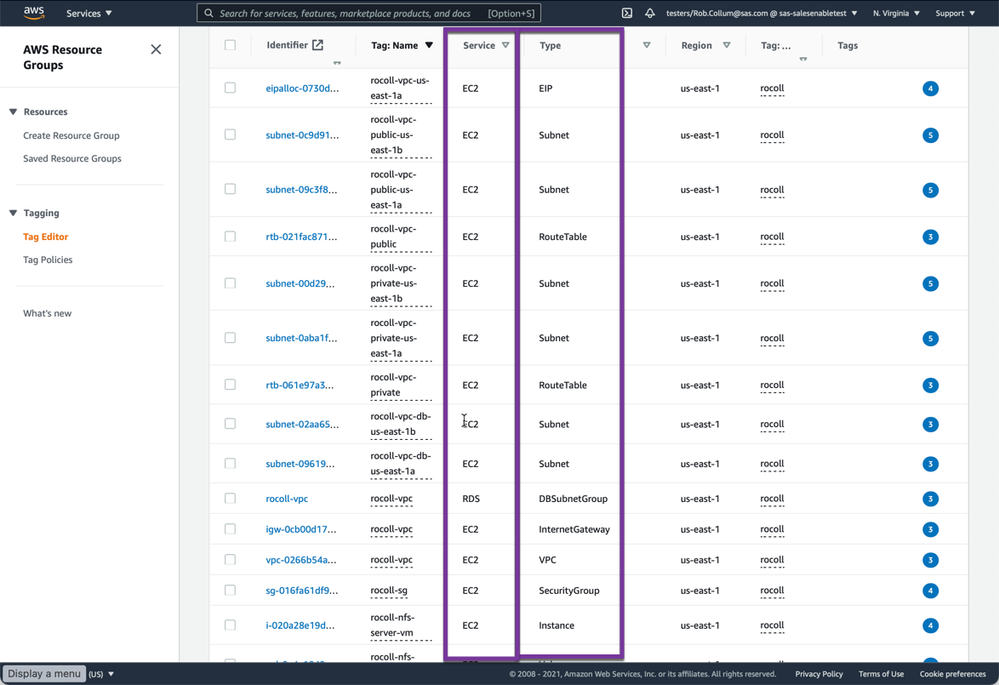This screenshot has width=999, height=685.
Task: Toggle the select-all checkbox in header
Action: 230,45
